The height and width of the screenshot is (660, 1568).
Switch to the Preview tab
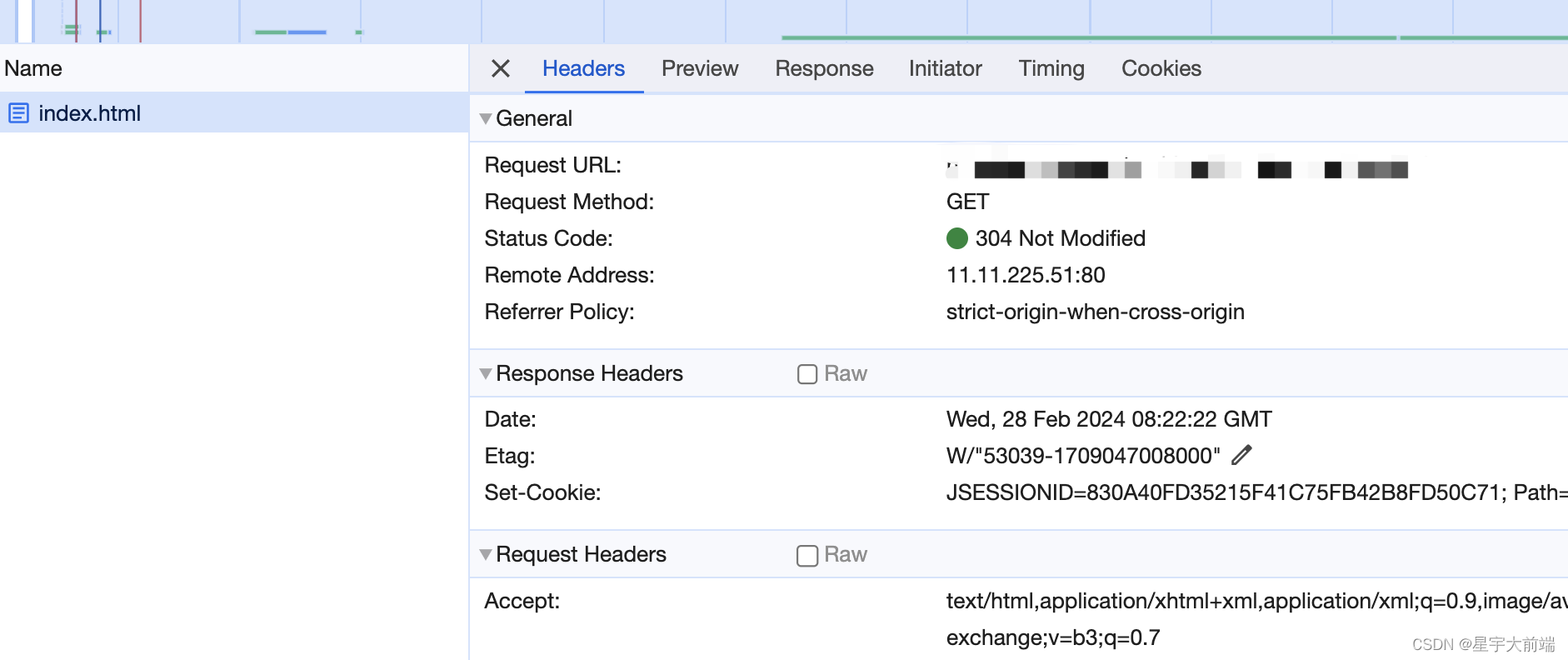tap(700, 68)
